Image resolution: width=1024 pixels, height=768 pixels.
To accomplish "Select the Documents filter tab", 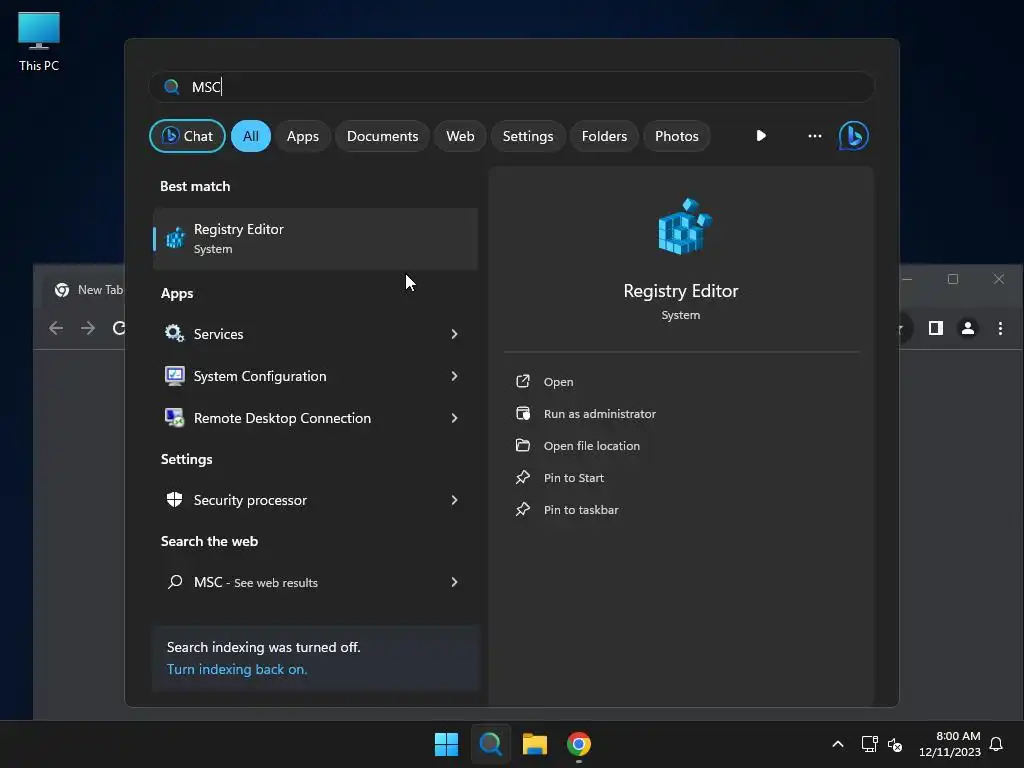I will click(x=383, y=136).
